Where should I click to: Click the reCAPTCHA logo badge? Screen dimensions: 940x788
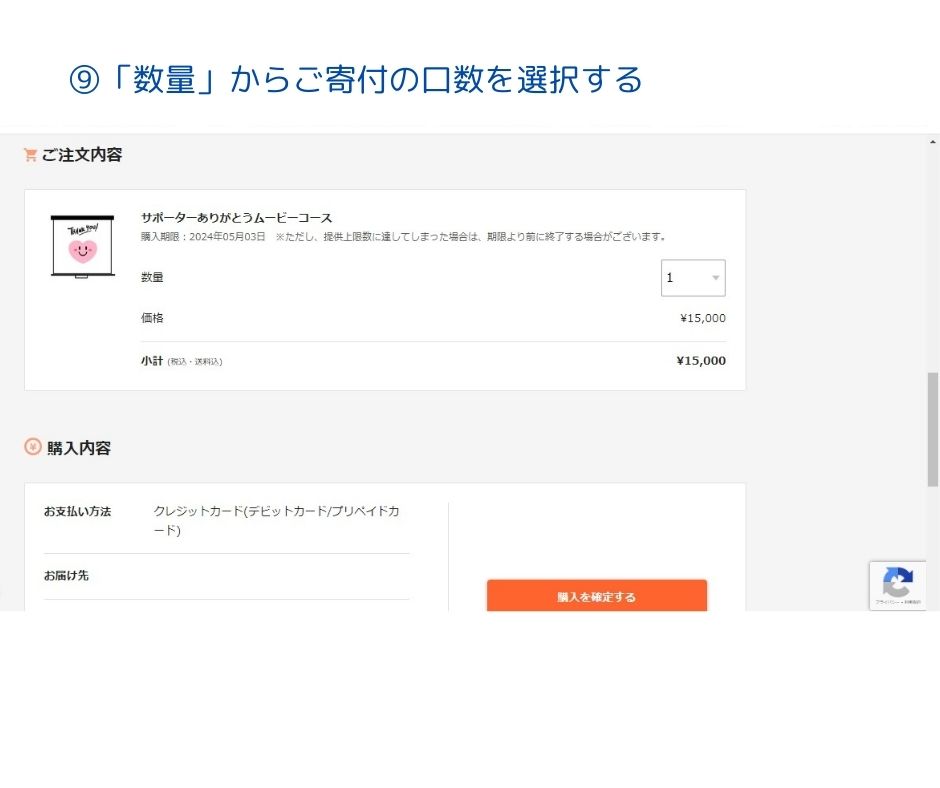point(897,582)
